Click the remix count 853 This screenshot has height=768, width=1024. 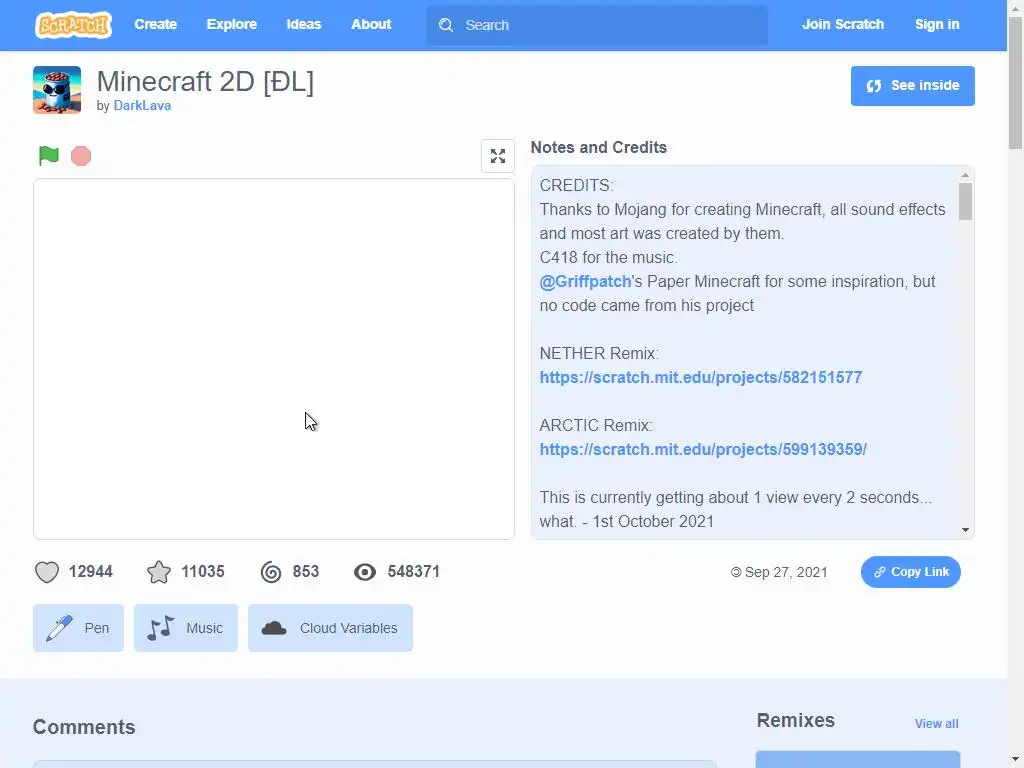[306, 571]
